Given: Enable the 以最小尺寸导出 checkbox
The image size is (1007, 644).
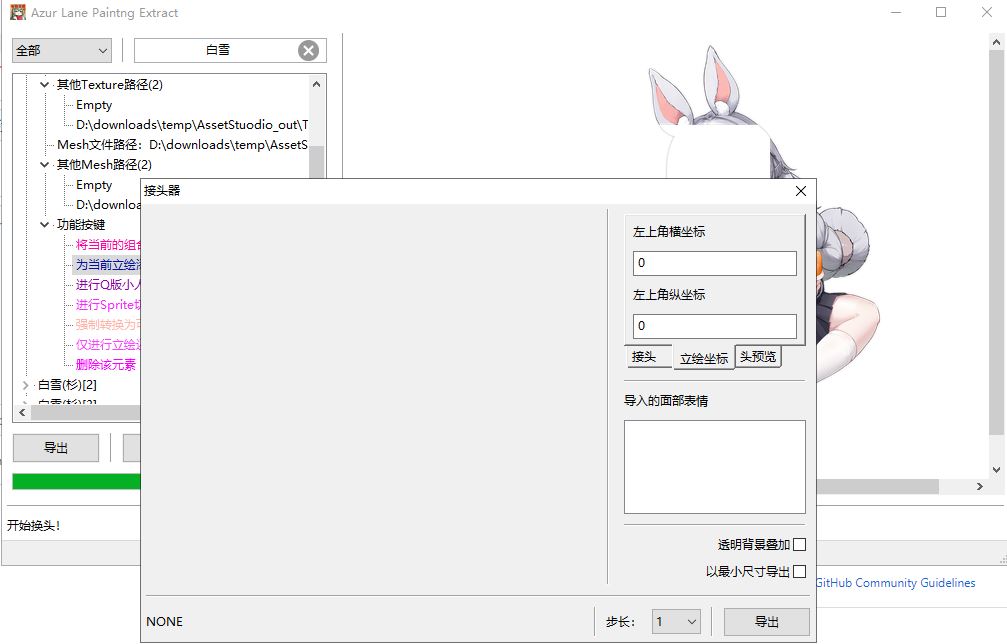Looking at the screenshot, I should point(799,571).
